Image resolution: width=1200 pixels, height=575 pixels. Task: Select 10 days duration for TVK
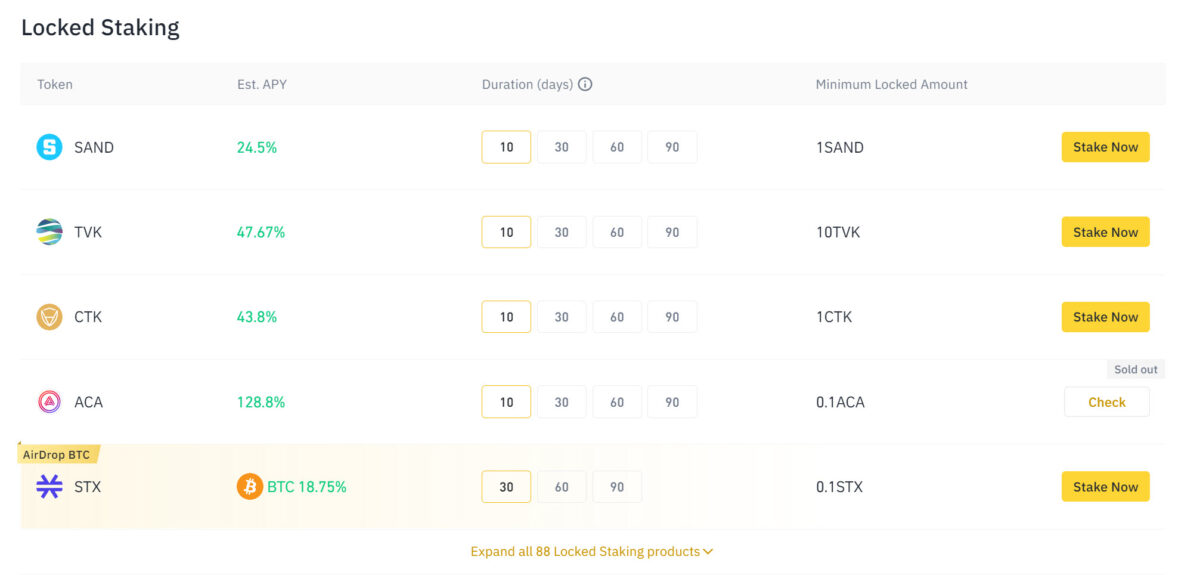click(506, 232)
